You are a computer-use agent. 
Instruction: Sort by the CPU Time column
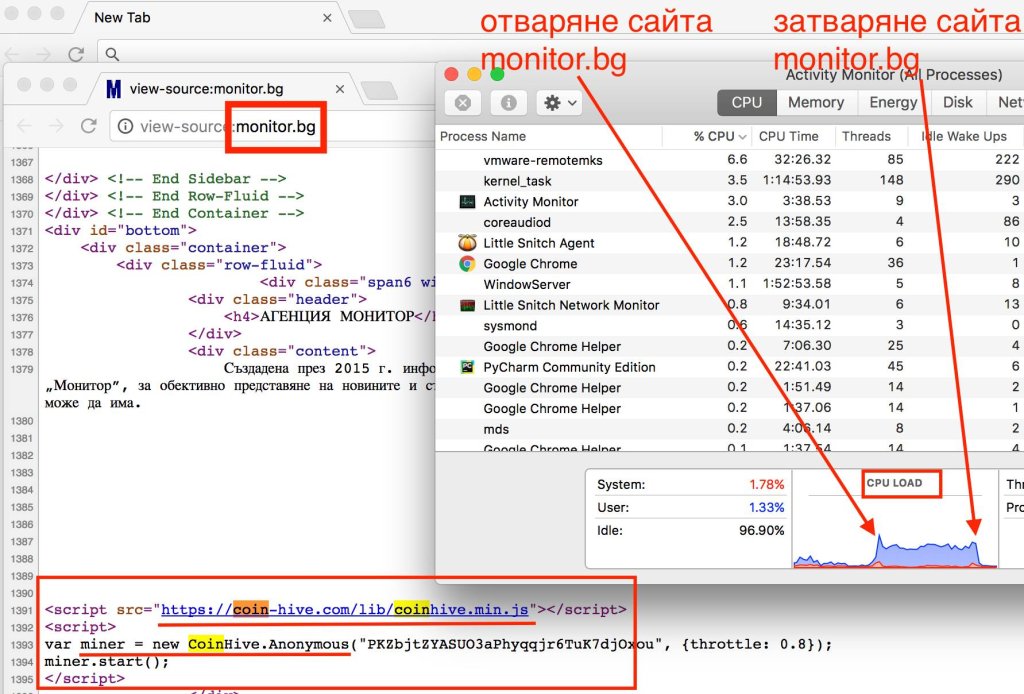pyautogui.click(x=788, y=136)
